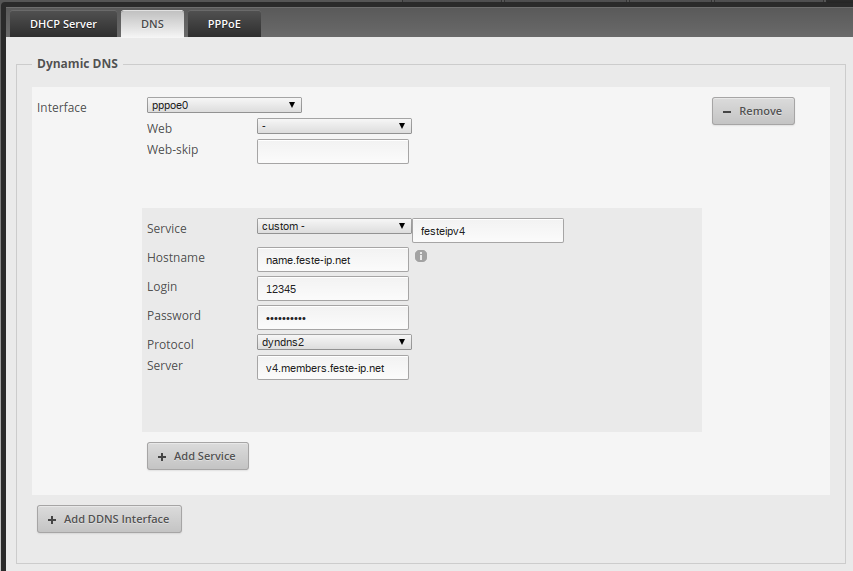
Task: Click the Password input field
Action: (333, 318)
